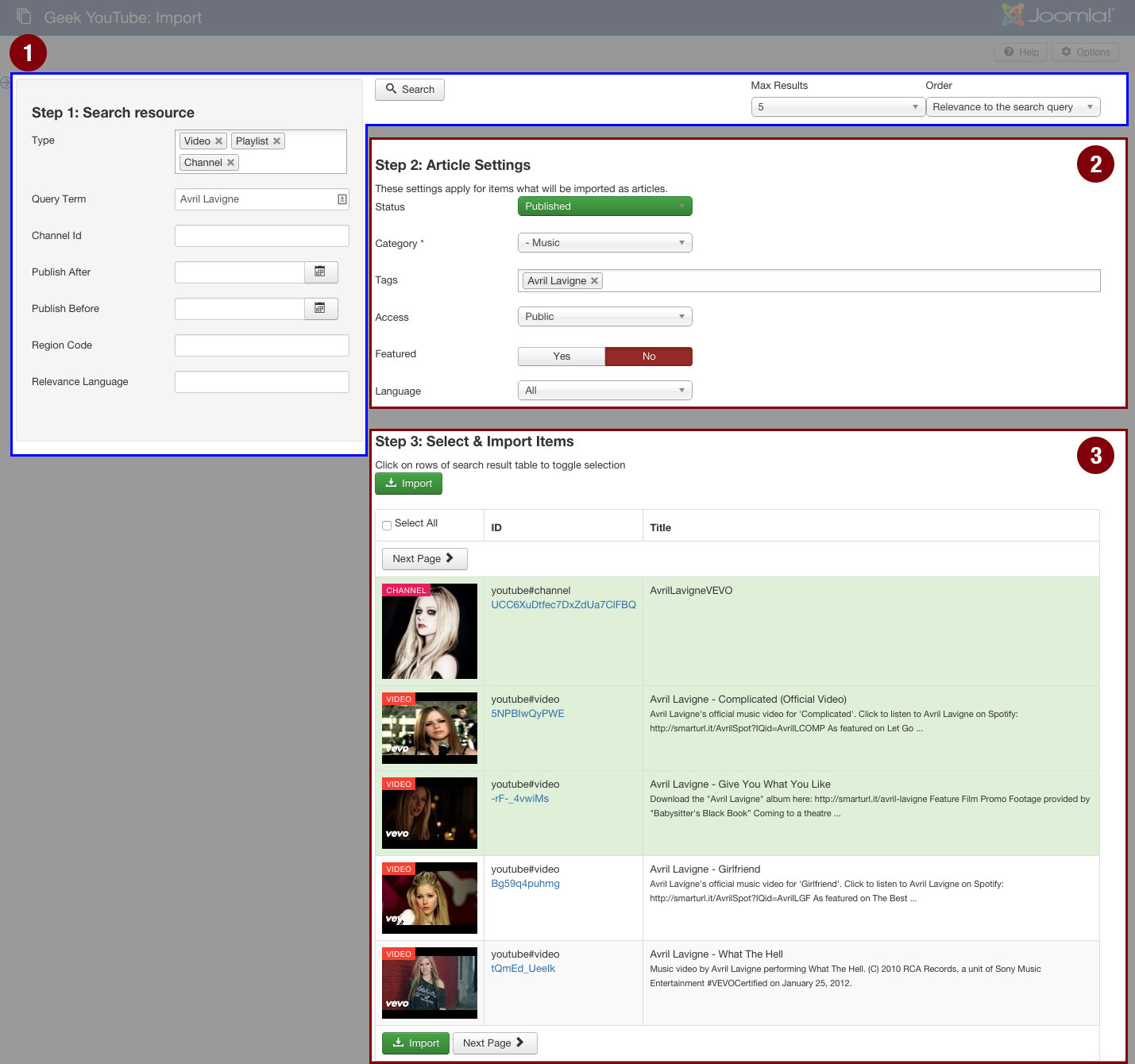Click the Girlfriend video thumbnail
1135x1064 pixels.
pos(430,898)
